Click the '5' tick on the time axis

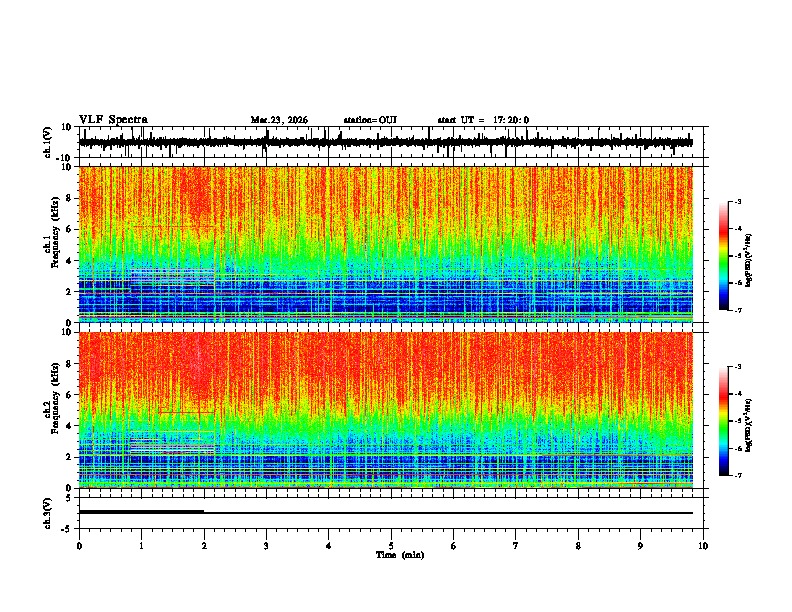(x=391, y=546)
